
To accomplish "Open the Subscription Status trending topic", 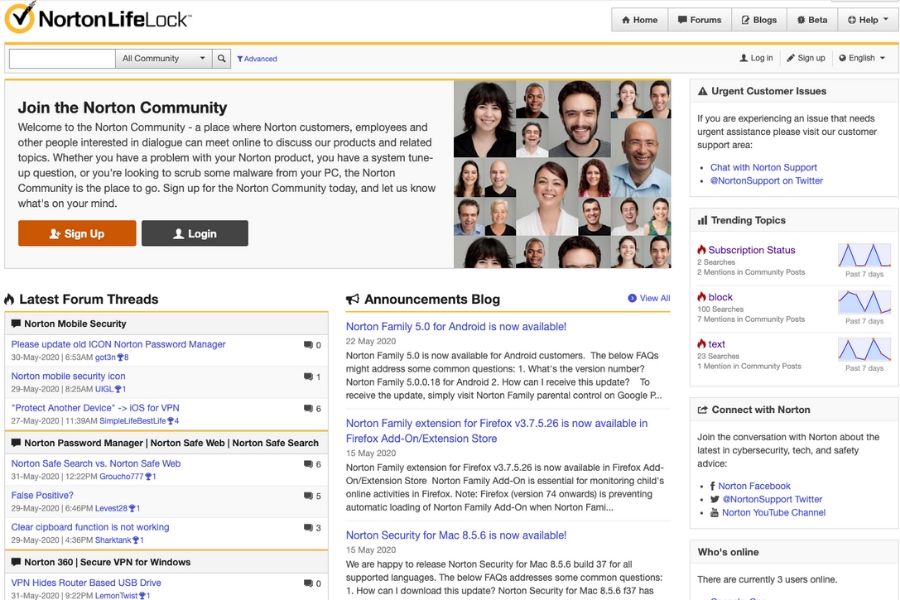I will tap(751, 250).
